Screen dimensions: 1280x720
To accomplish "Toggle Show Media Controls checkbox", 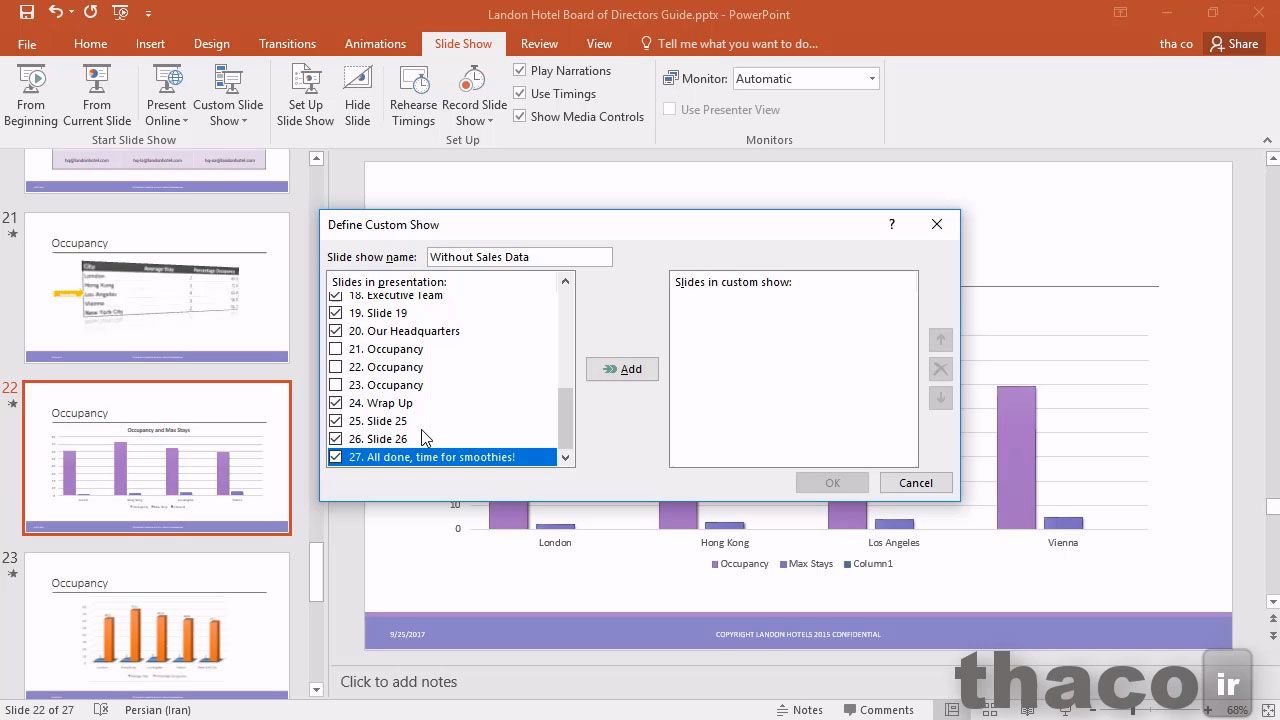I will [520, 116].
